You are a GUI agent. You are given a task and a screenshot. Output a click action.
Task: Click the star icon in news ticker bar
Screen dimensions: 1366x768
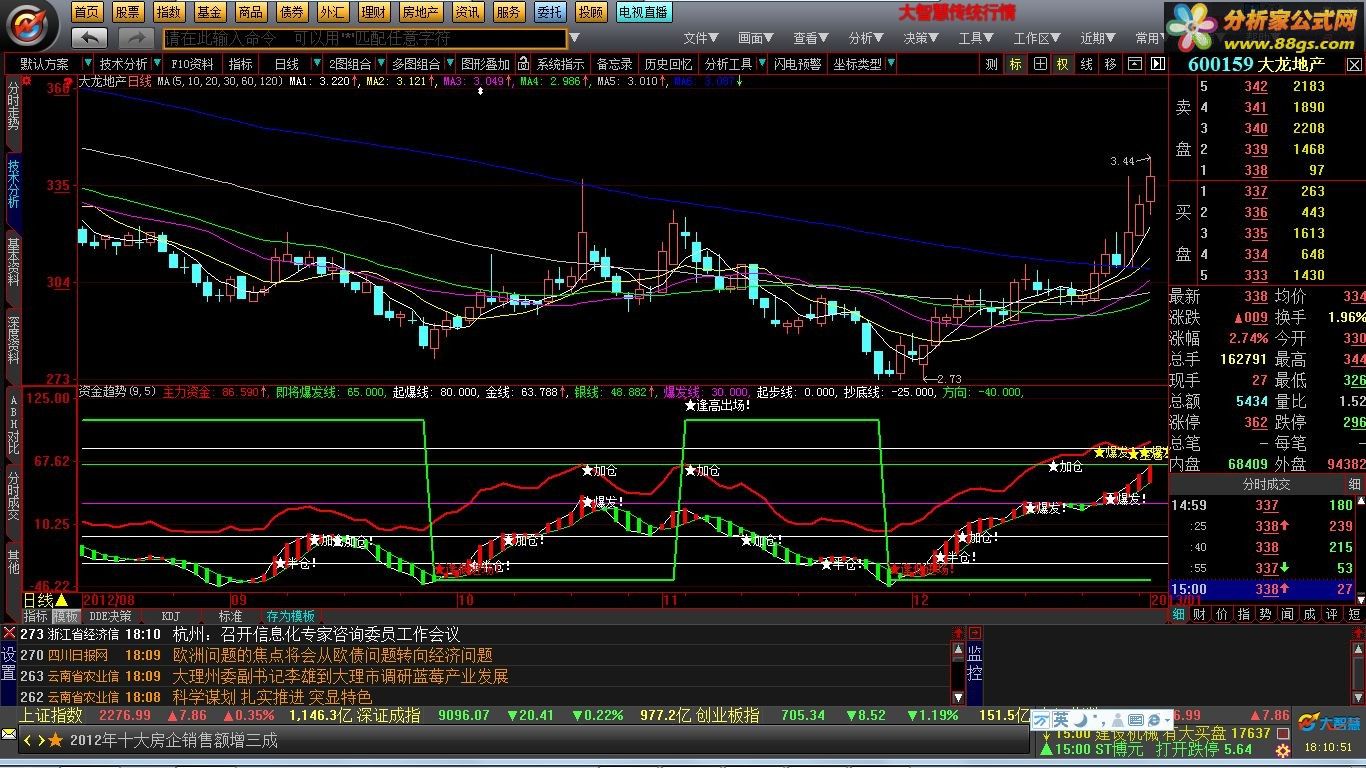pos(55,740)
